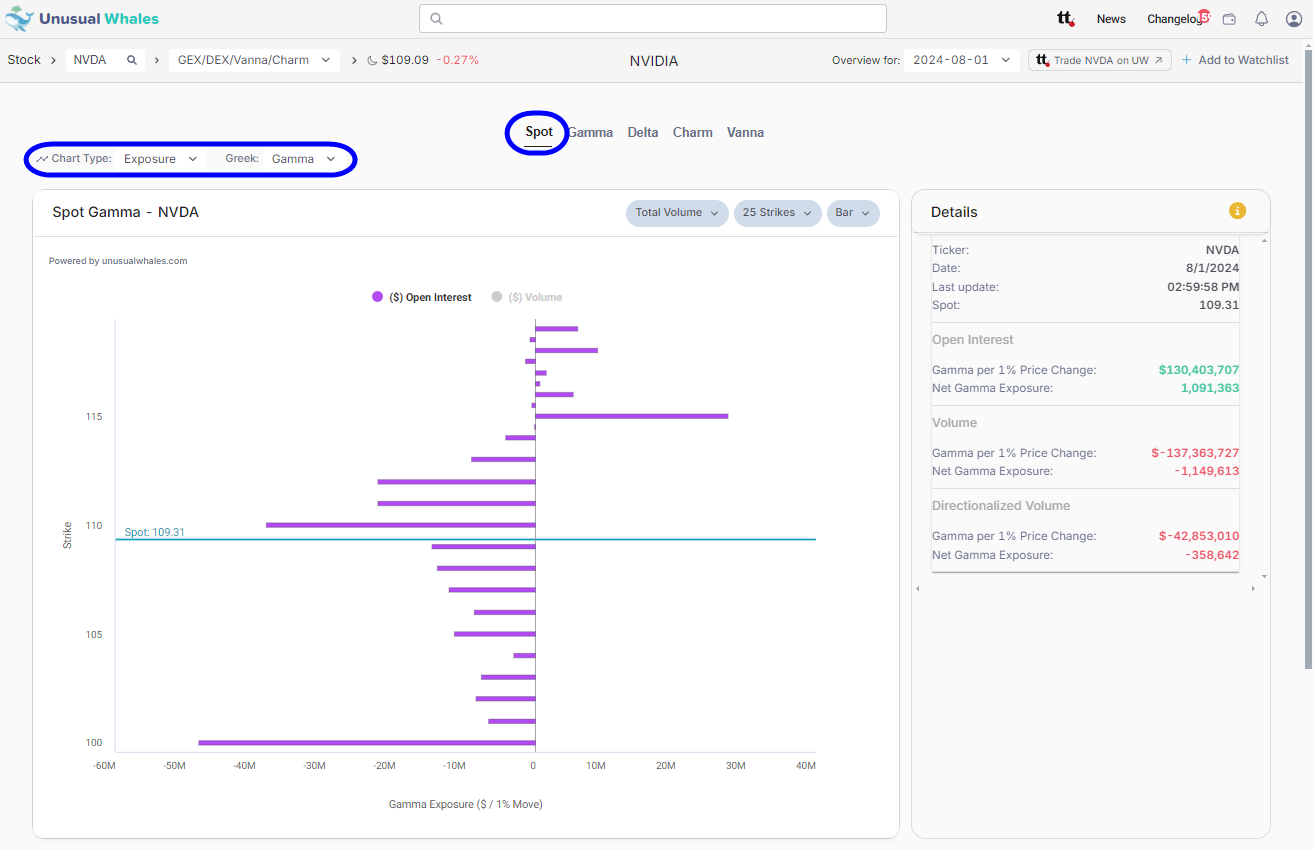Click the strike 110 gamma bar
This screenshot has height=850, width=1313.
pos(401,525)
